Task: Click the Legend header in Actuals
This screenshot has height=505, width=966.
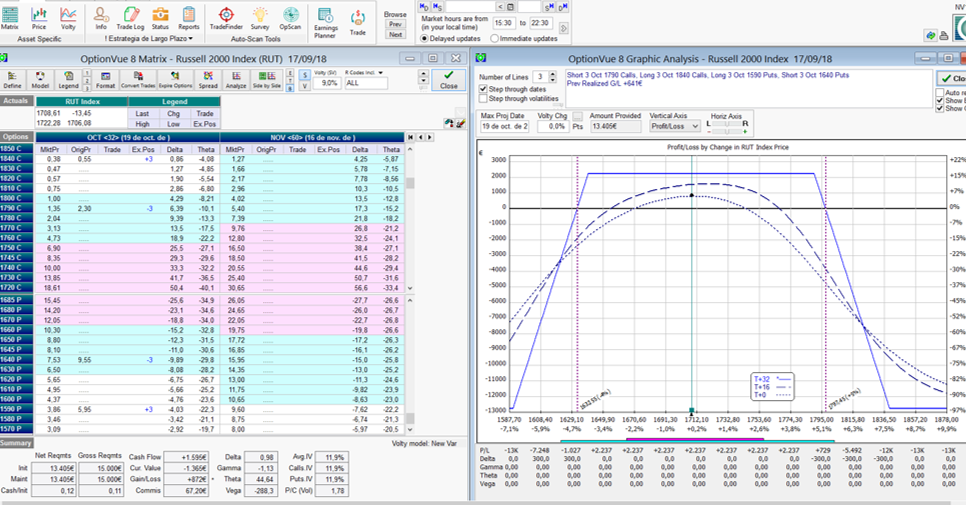Action: click(174, 102)
